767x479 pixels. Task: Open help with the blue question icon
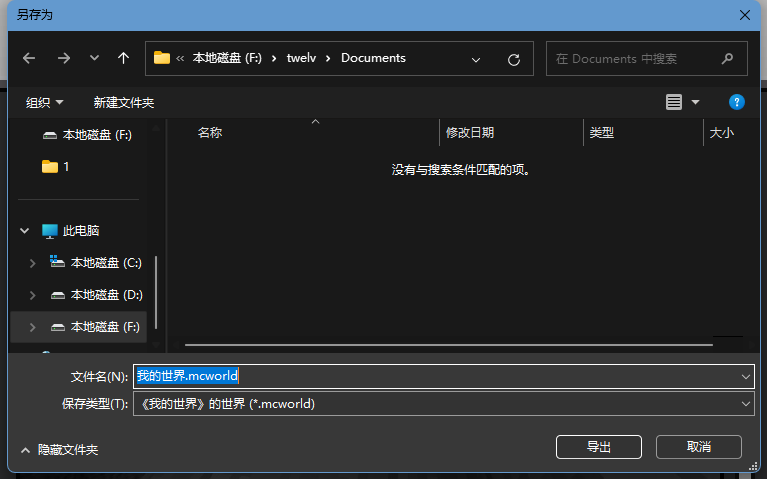(736, 102)
